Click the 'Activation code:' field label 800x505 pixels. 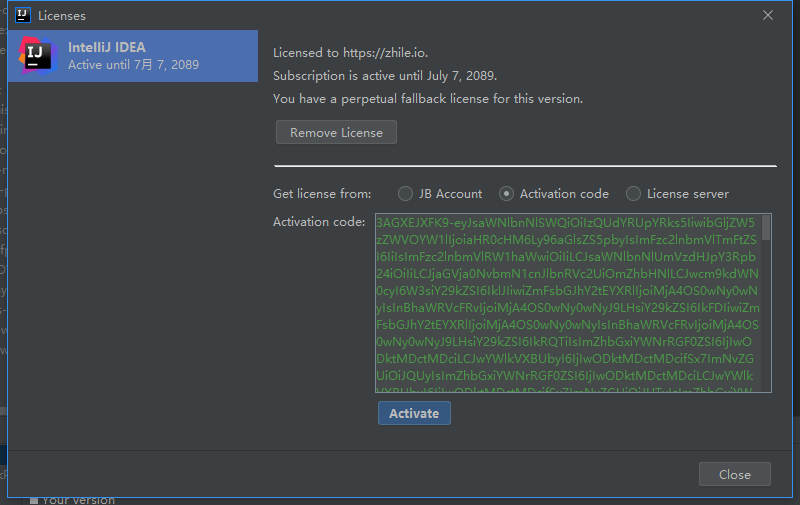[x=318, y=222]
